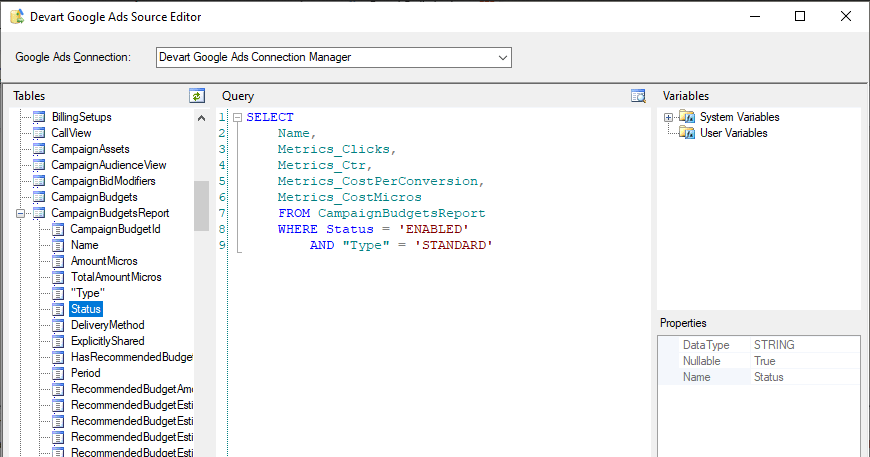The width and height of the screenshot is (870, 457).
Task: Click the DataType property row
Action: (759, 345)
